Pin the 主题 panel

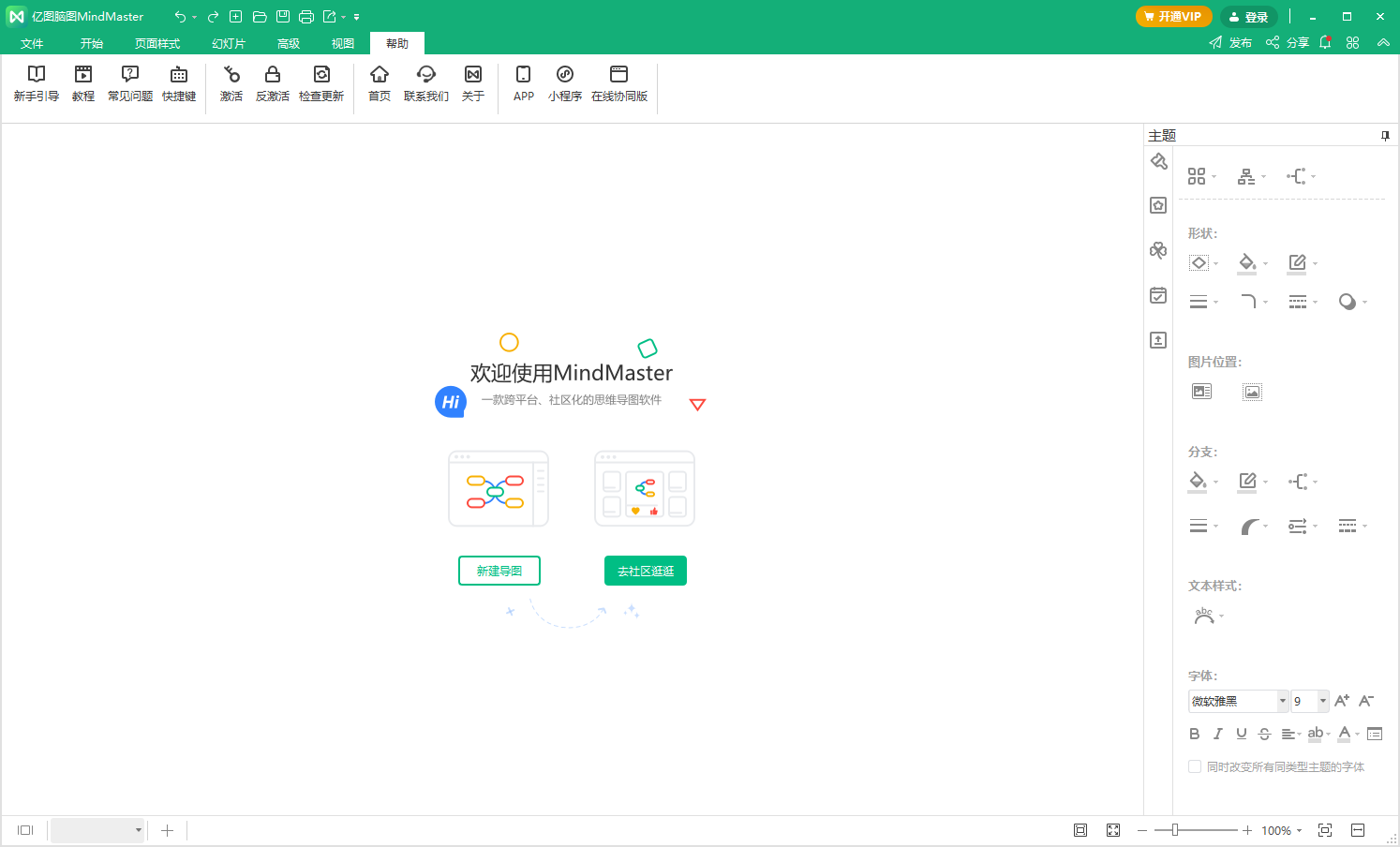(1385, 136)
